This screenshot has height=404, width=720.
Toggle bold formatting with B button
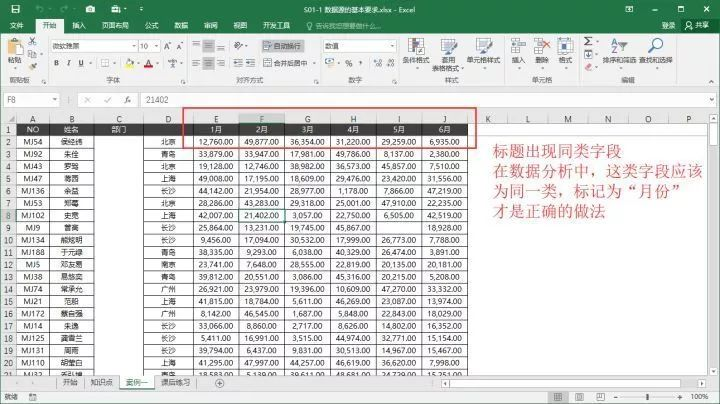[56, 63]
